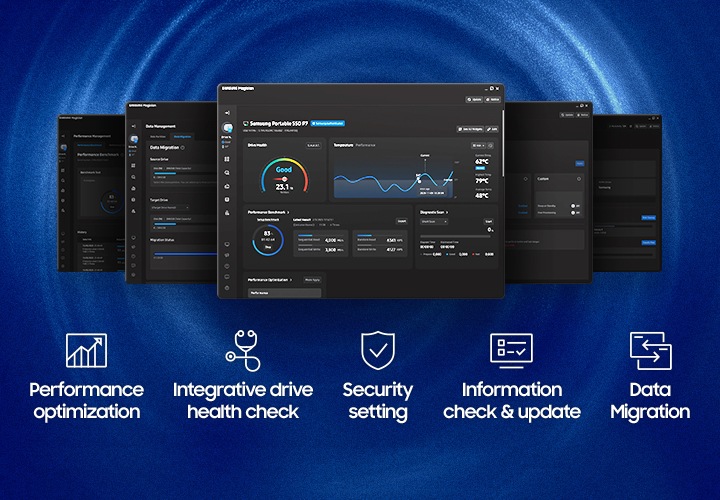Click the Export button in Performance Benchmark
The image size is (720, 500).
pyautogui.click(x=402, y=221)
